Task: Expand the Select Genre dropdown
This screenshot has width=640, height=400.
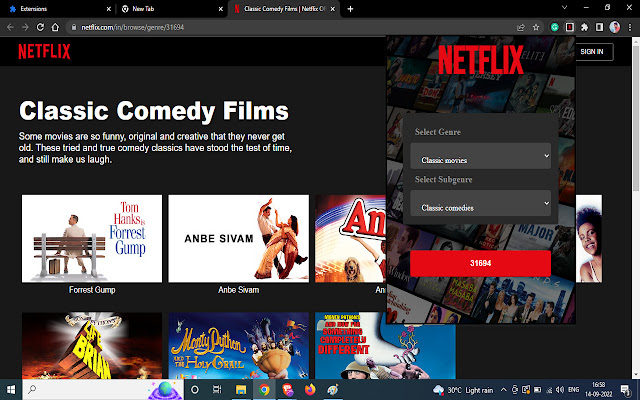Action: pos(480,156)
